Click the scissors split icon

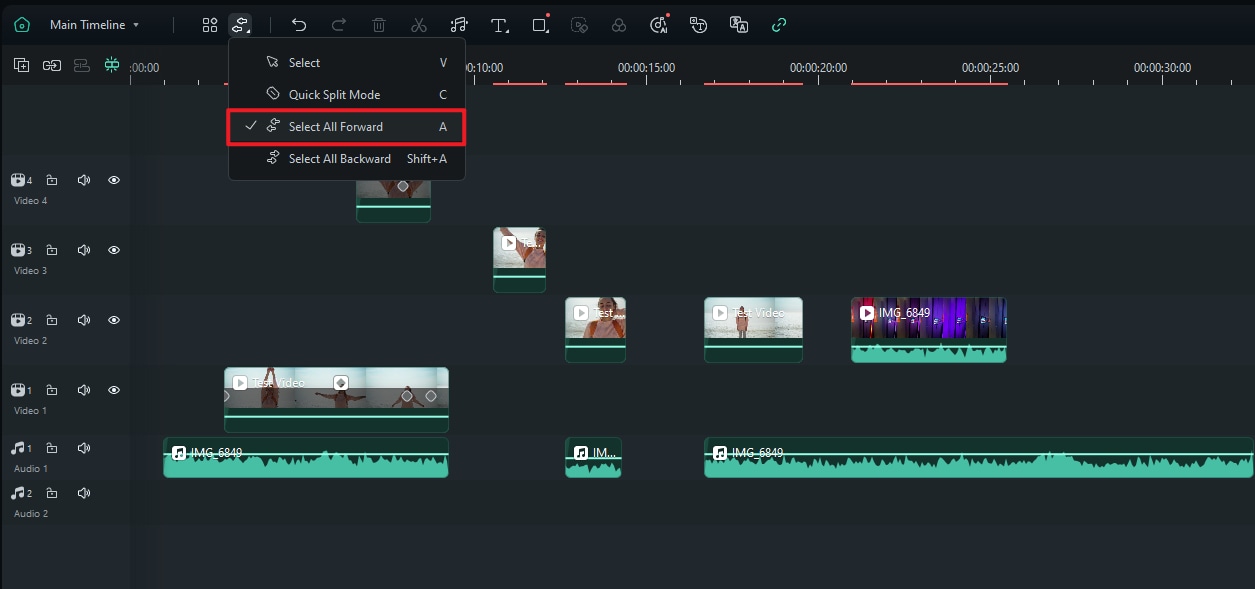419,25
